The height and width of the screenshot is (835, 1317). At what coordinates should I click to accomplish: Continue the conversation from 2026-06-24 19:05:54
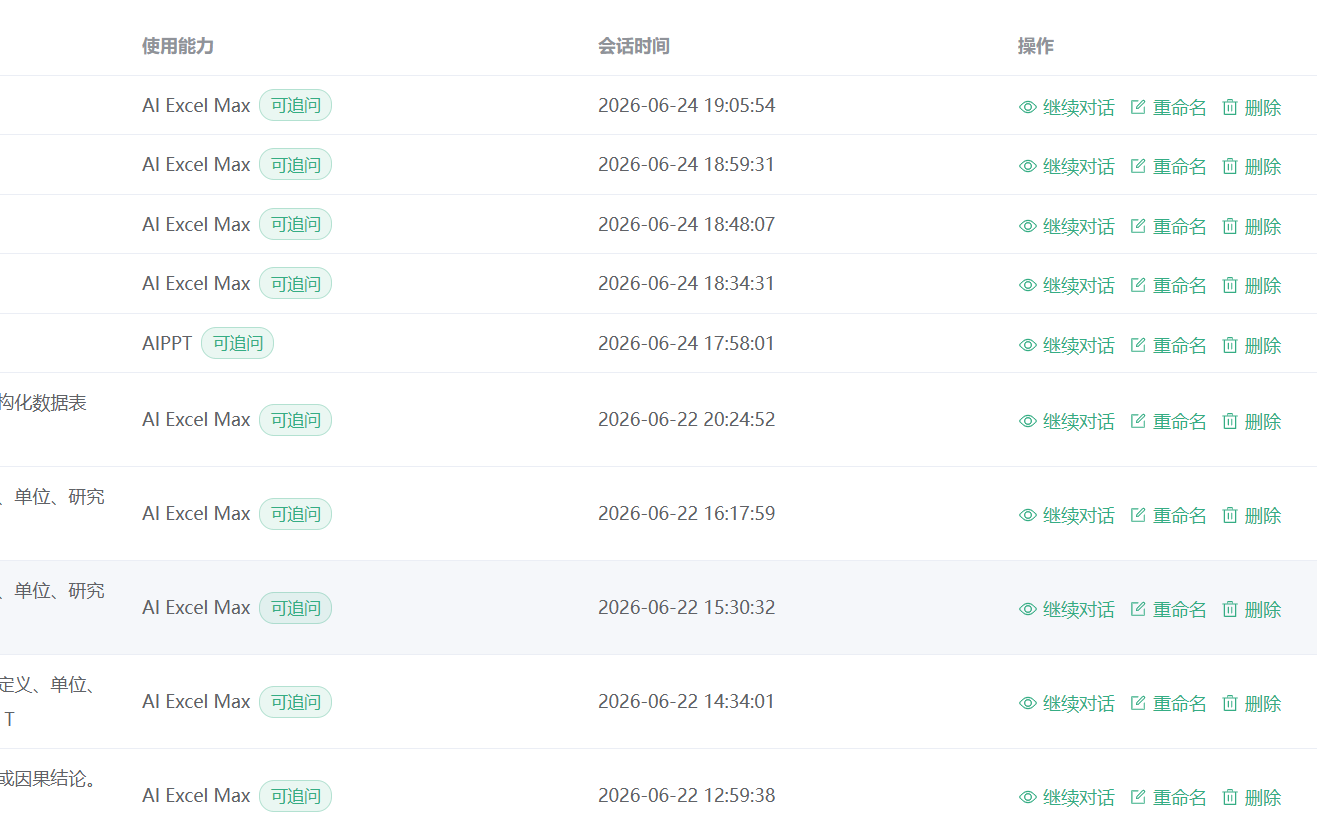[x=1066, y=107]
